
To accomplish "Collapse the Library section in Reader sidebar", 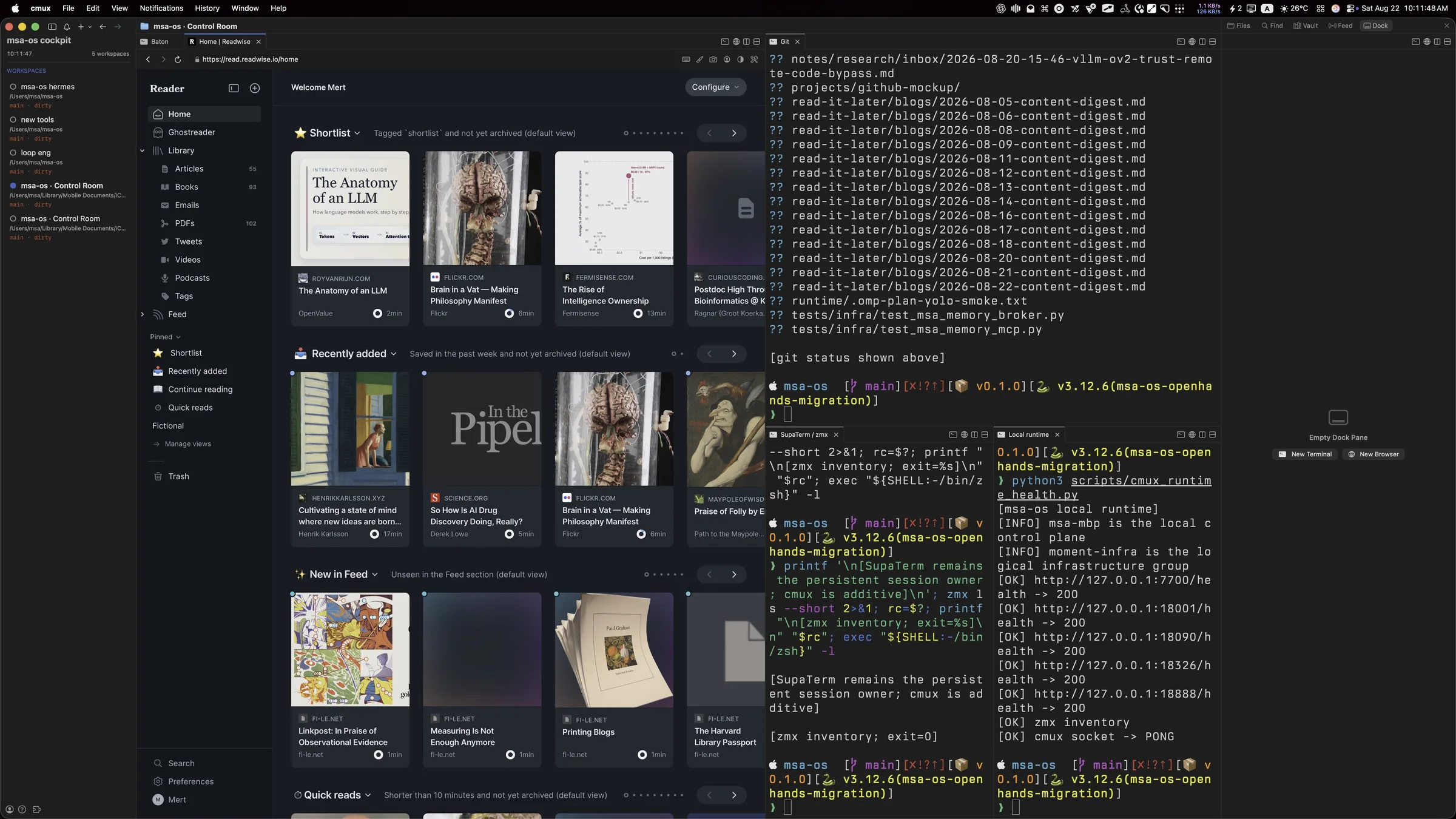I will 143,150.
